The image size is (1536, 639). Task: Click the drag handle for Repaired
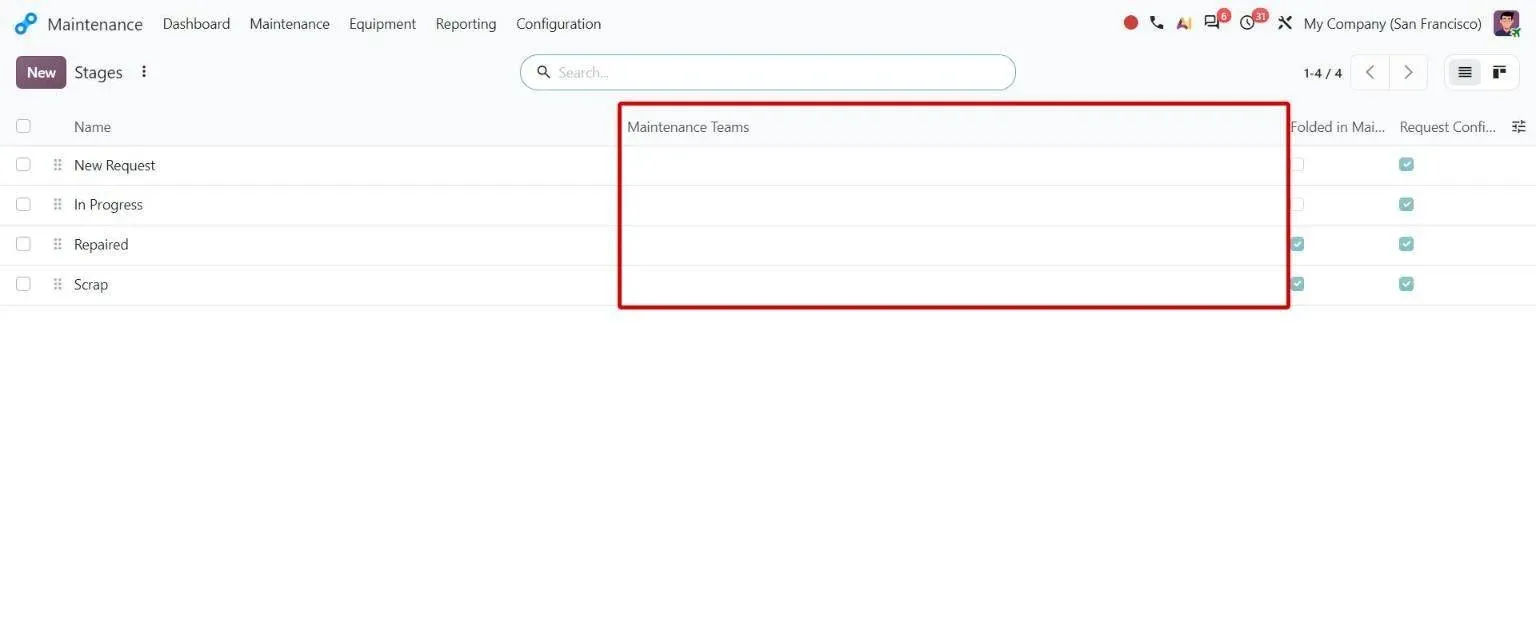[x=57, y=245]
